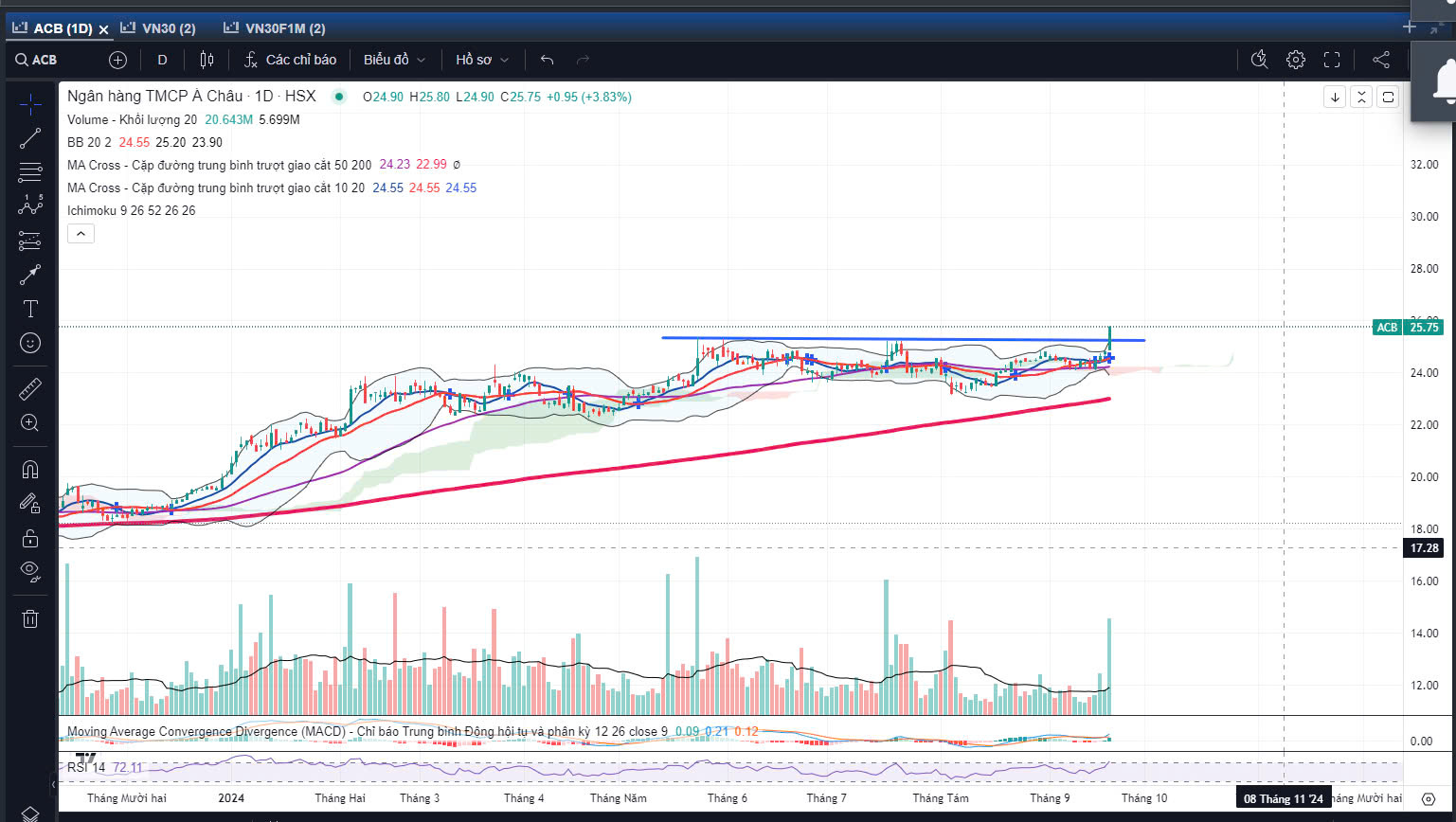Open the D time interval selector
Viewport: 1456px width, 822px height.
162,60
